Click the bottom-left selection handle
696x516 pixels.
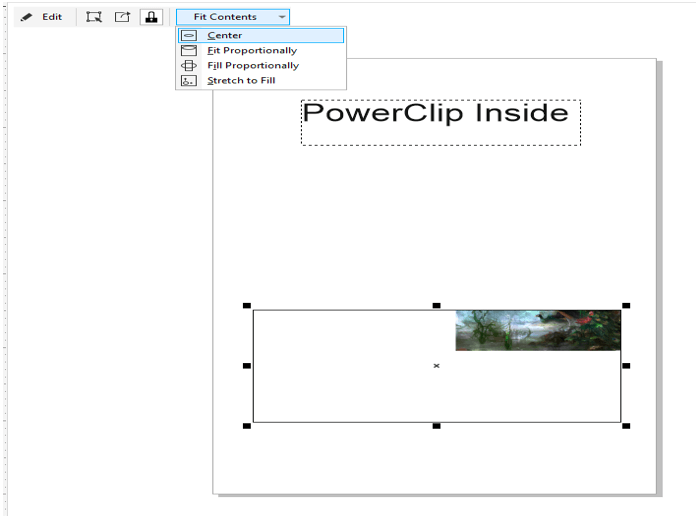247,426
